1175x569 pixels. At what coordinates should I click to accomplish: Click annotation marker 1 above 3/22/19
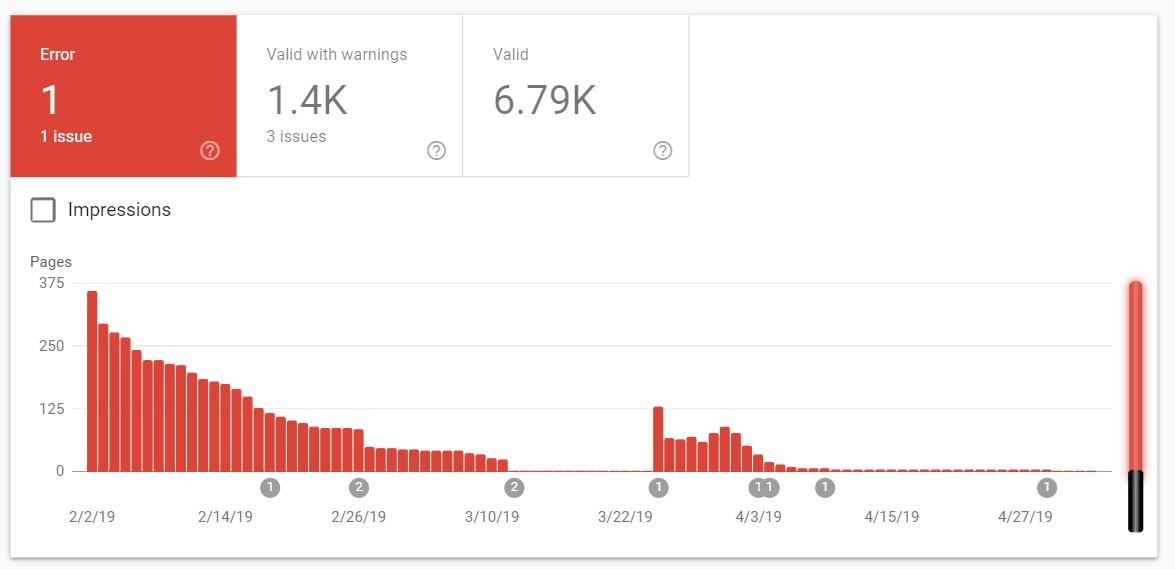[x=658, y=488]
